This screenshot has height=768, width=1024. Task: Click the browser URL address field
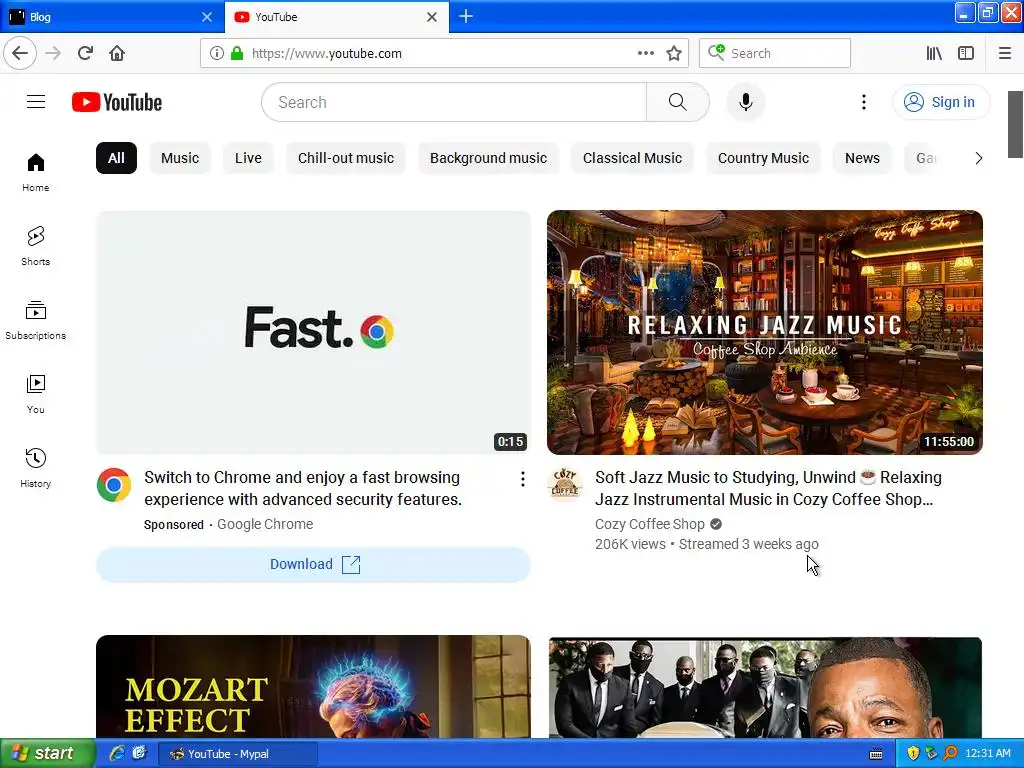(439, 54)
